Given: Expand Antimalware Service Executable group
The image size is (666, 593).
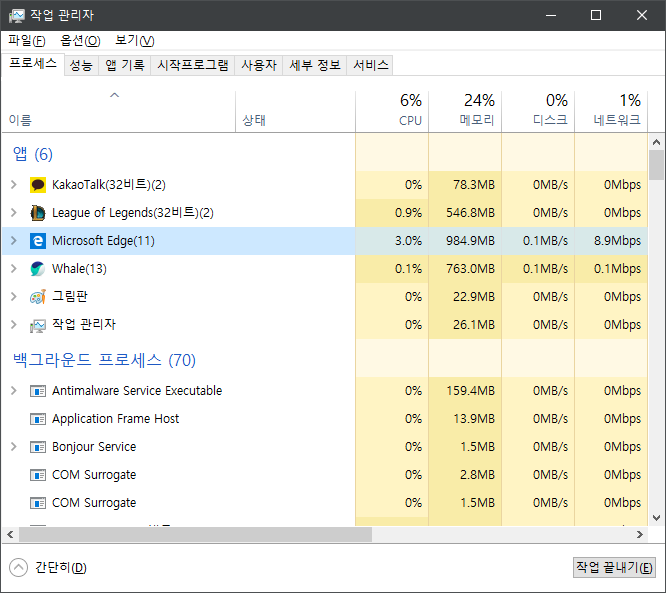Looking at the screenshot, I should [14, 391].
